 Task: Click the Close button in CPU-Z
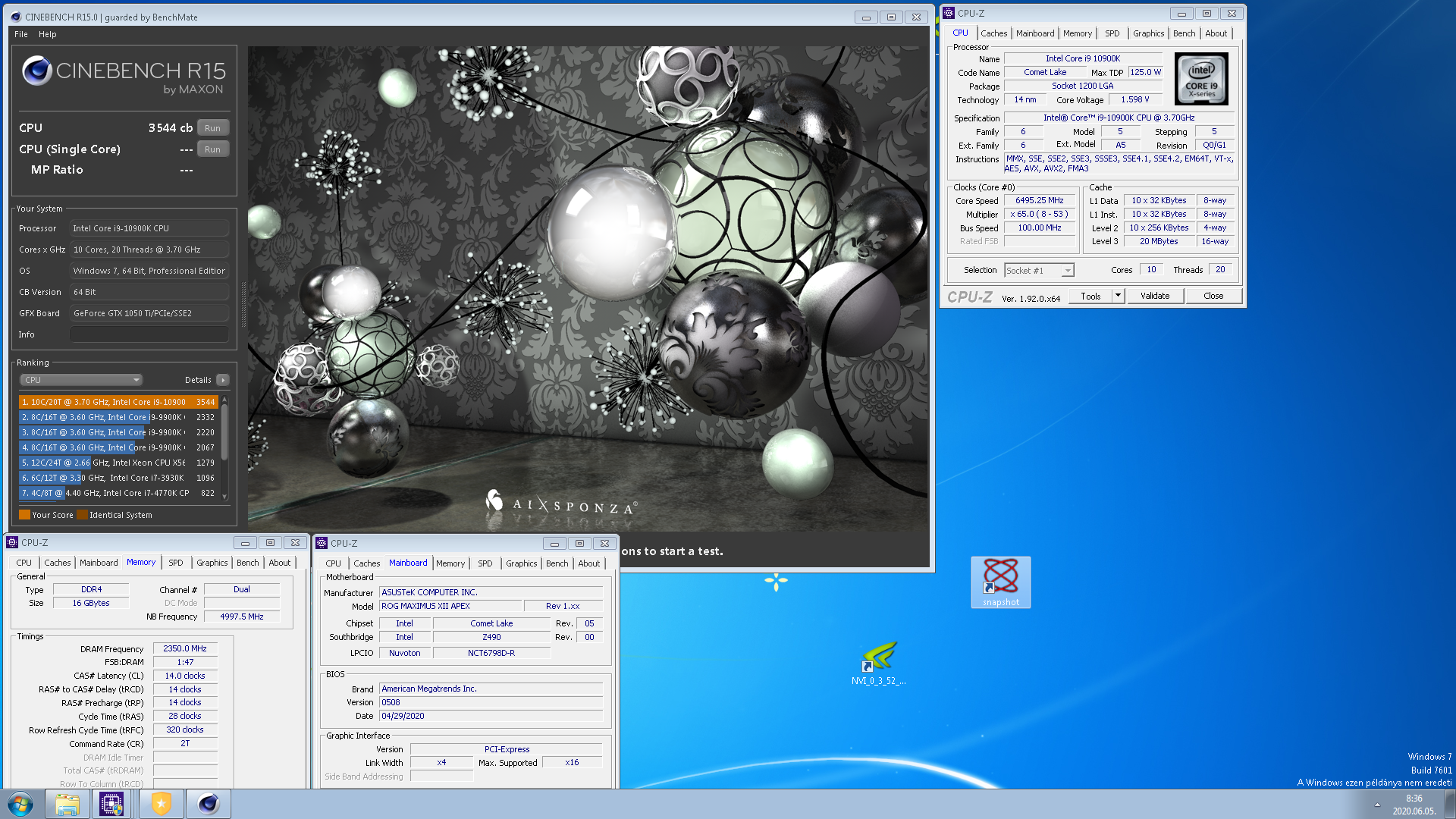pos(1213,296)
